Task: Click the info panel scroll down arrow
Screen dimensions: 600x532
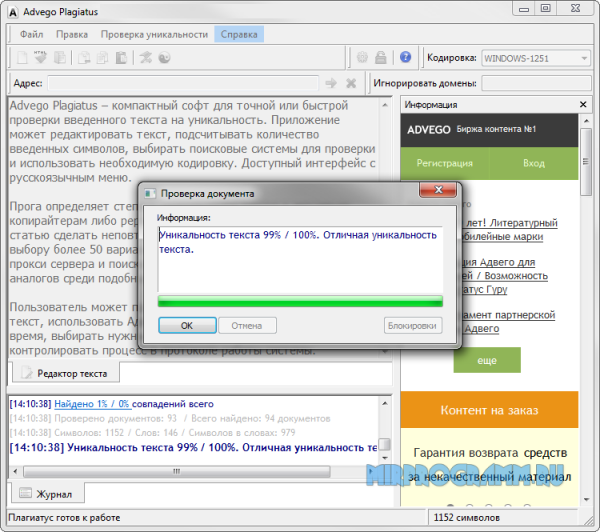Action: tap(586, 499)
